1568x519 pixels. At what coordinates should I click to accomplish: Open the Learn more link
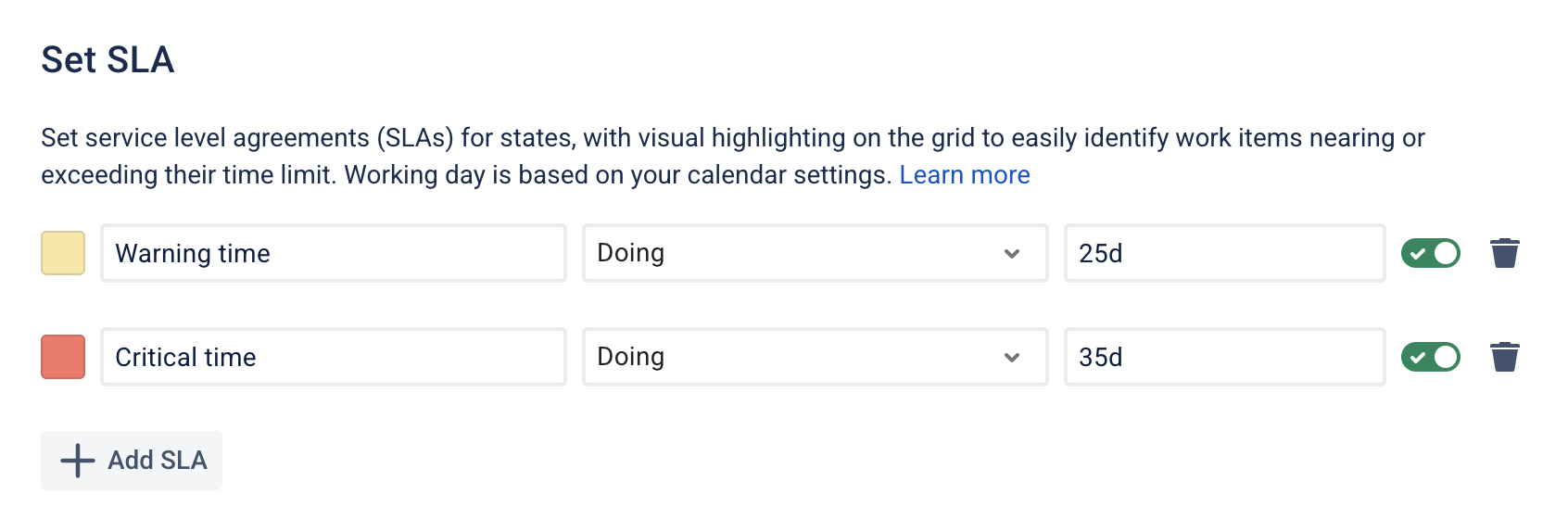pyautogui.click(x=965, y=175)
